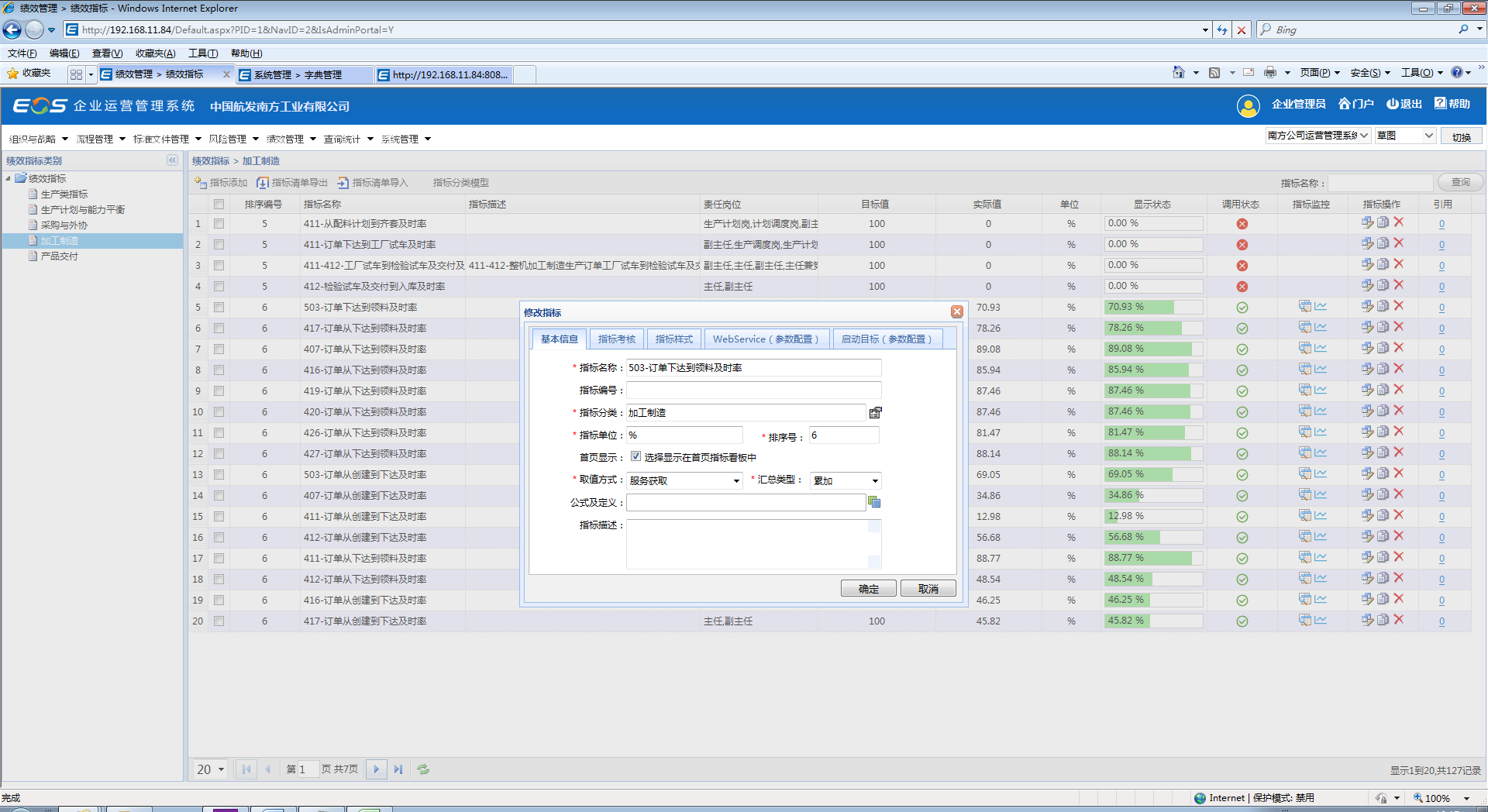Delete indicator with red X in row 20
Screen dimensions: 1488x812
tap(1399, 620)
